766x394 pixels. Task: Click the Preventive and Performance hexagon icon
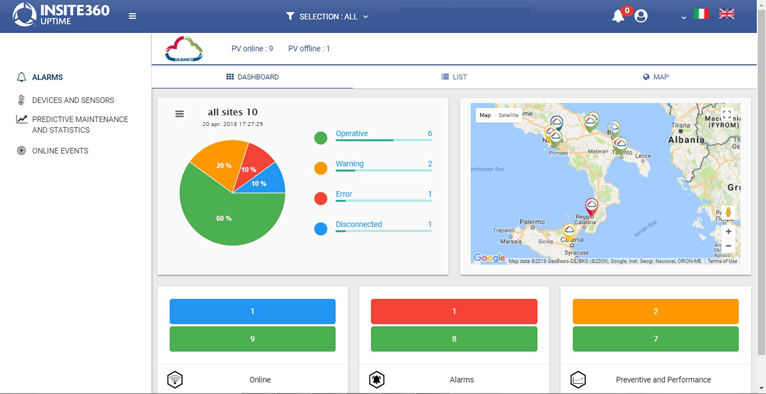point(578,379)
